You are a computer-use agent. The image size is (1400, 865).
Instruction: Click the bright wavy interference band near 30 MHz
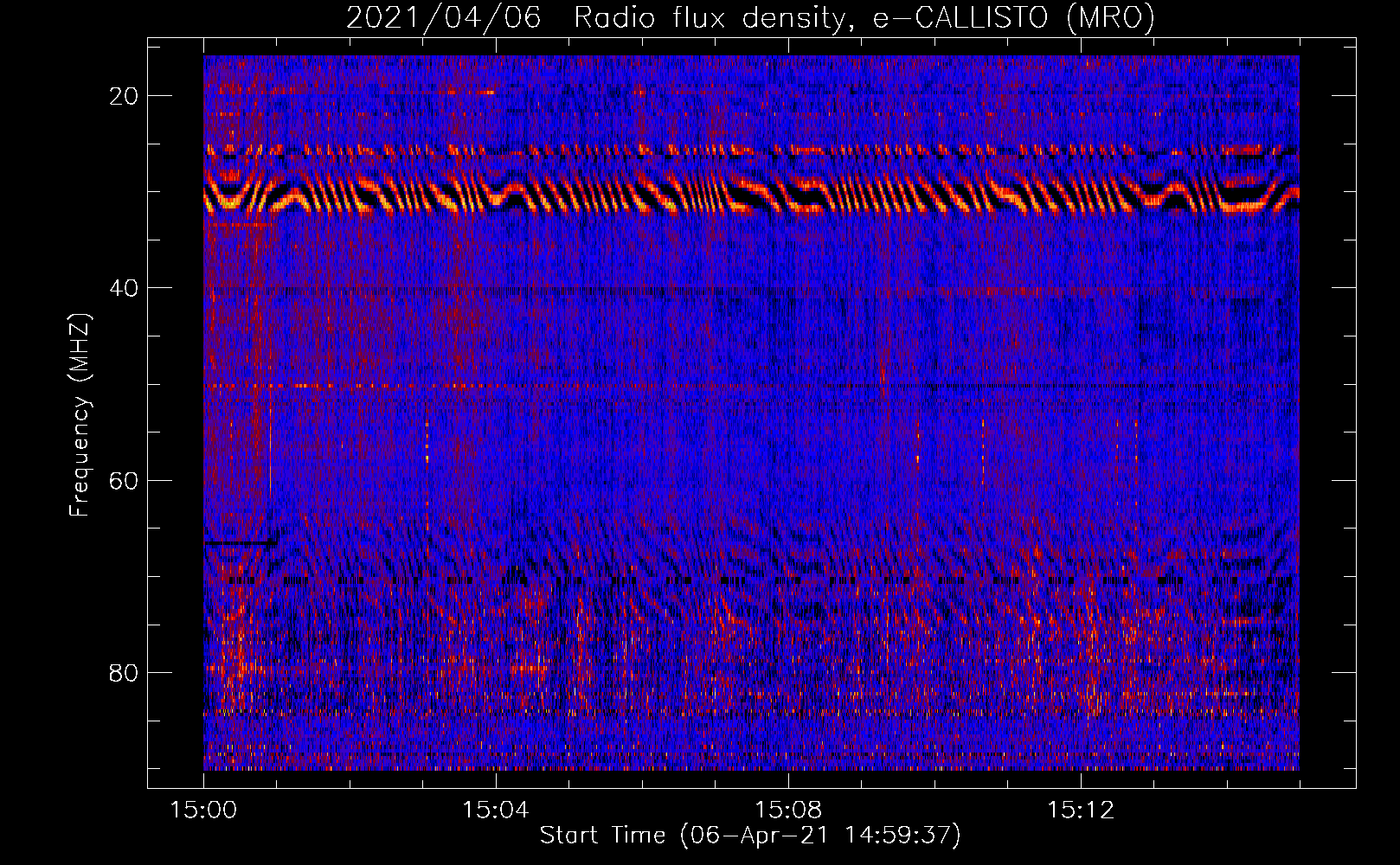[751, 195]
